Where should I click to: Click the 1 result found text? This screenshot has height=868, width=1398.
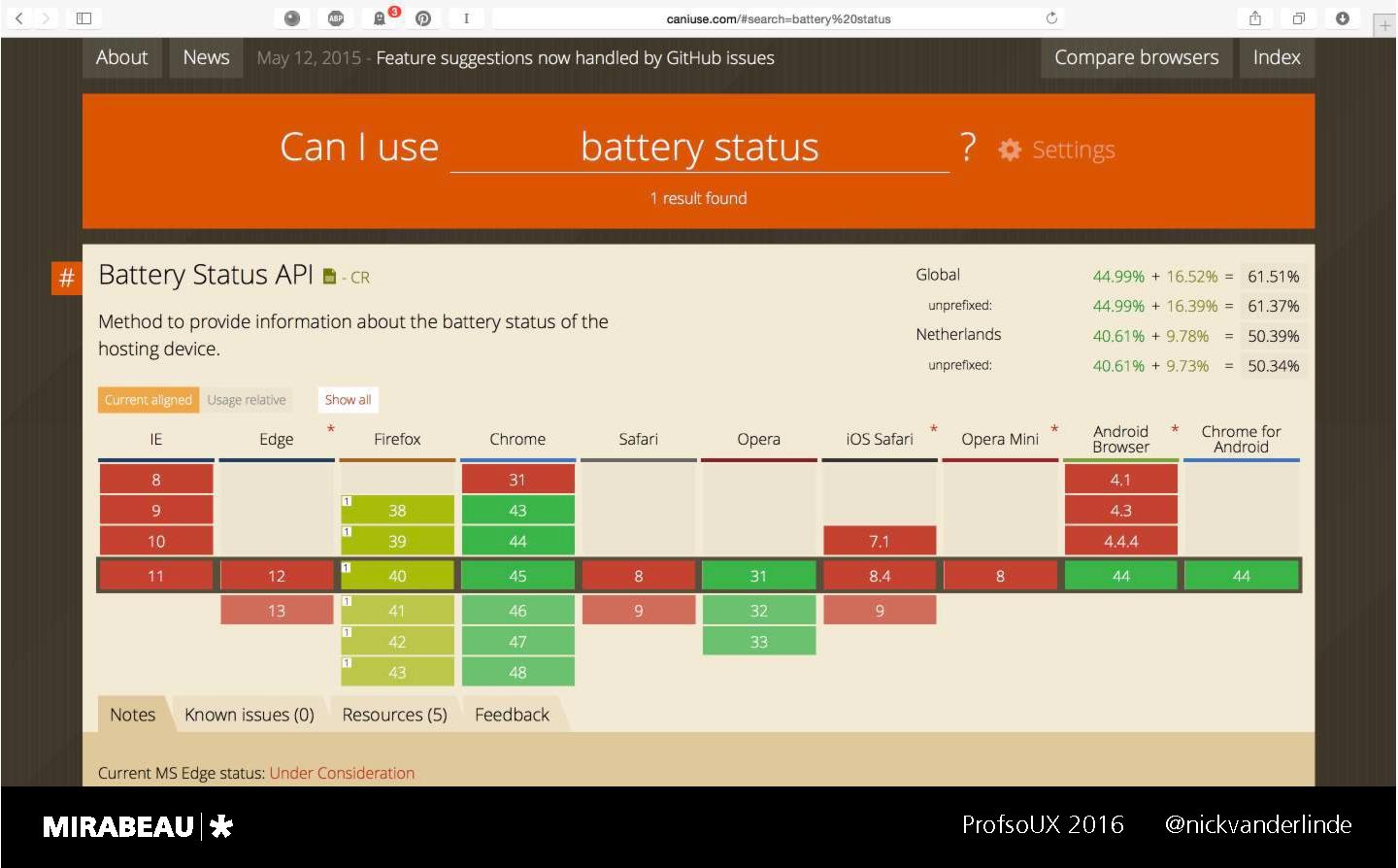tap(699, 198)
